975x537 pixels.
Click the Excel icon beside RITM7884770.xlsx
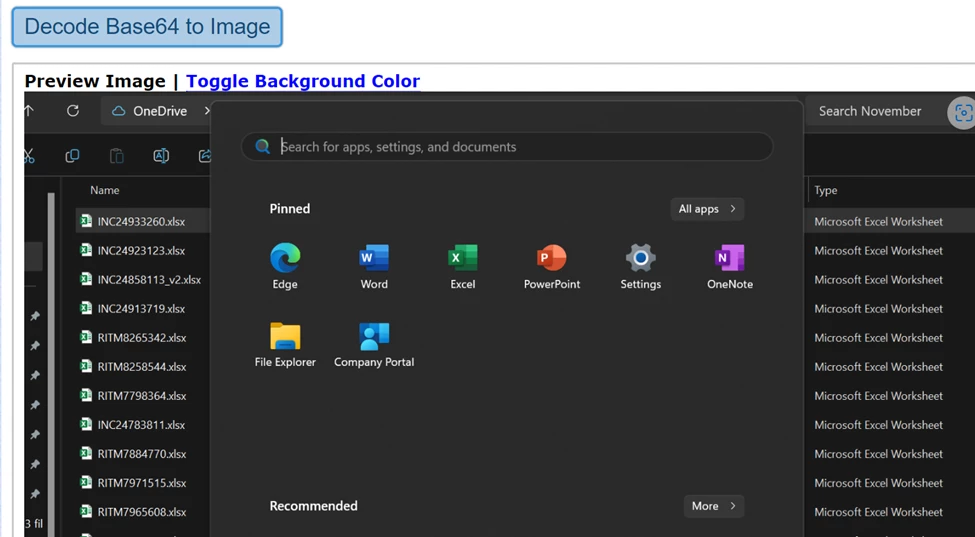[x=86, y=453]
